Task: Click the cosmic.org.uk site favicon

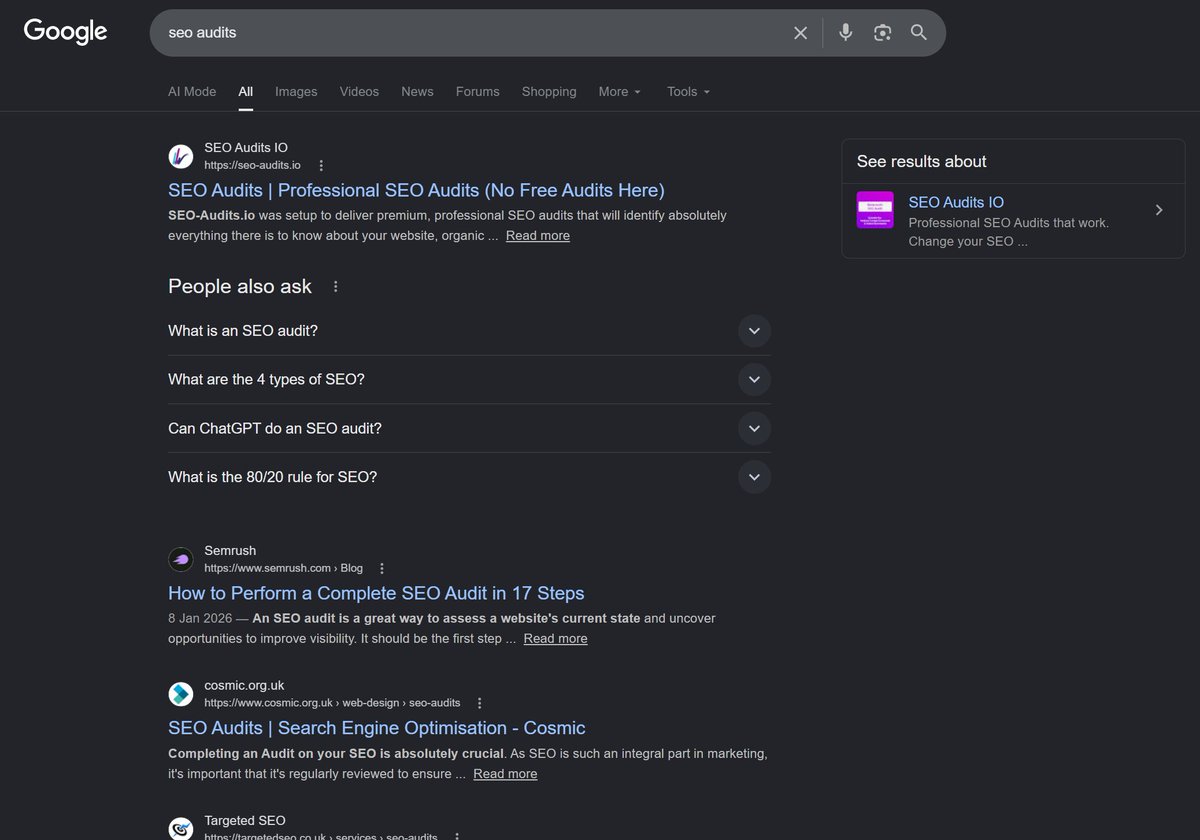Action: tap(181, 694)
